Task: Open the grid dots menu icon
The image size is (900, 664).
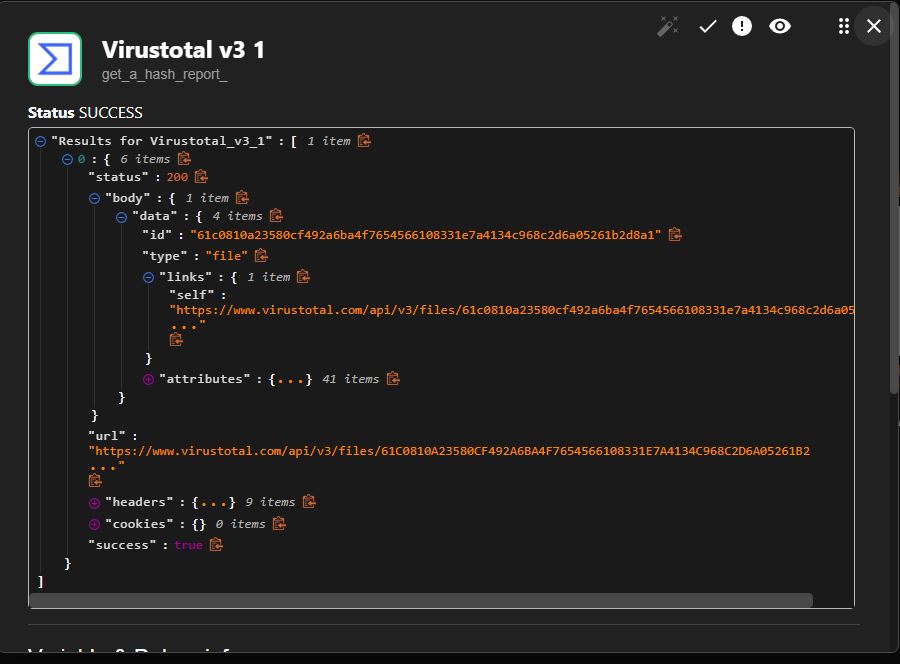Action: [843, 26]
